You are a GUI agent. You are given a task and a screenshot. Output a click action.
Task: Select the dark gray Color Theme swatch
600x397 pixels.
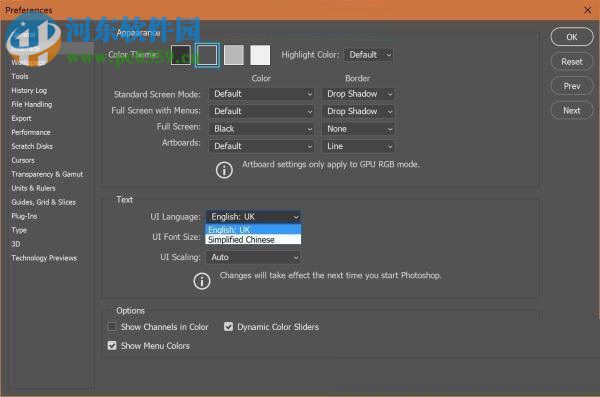tap(207, 55)
